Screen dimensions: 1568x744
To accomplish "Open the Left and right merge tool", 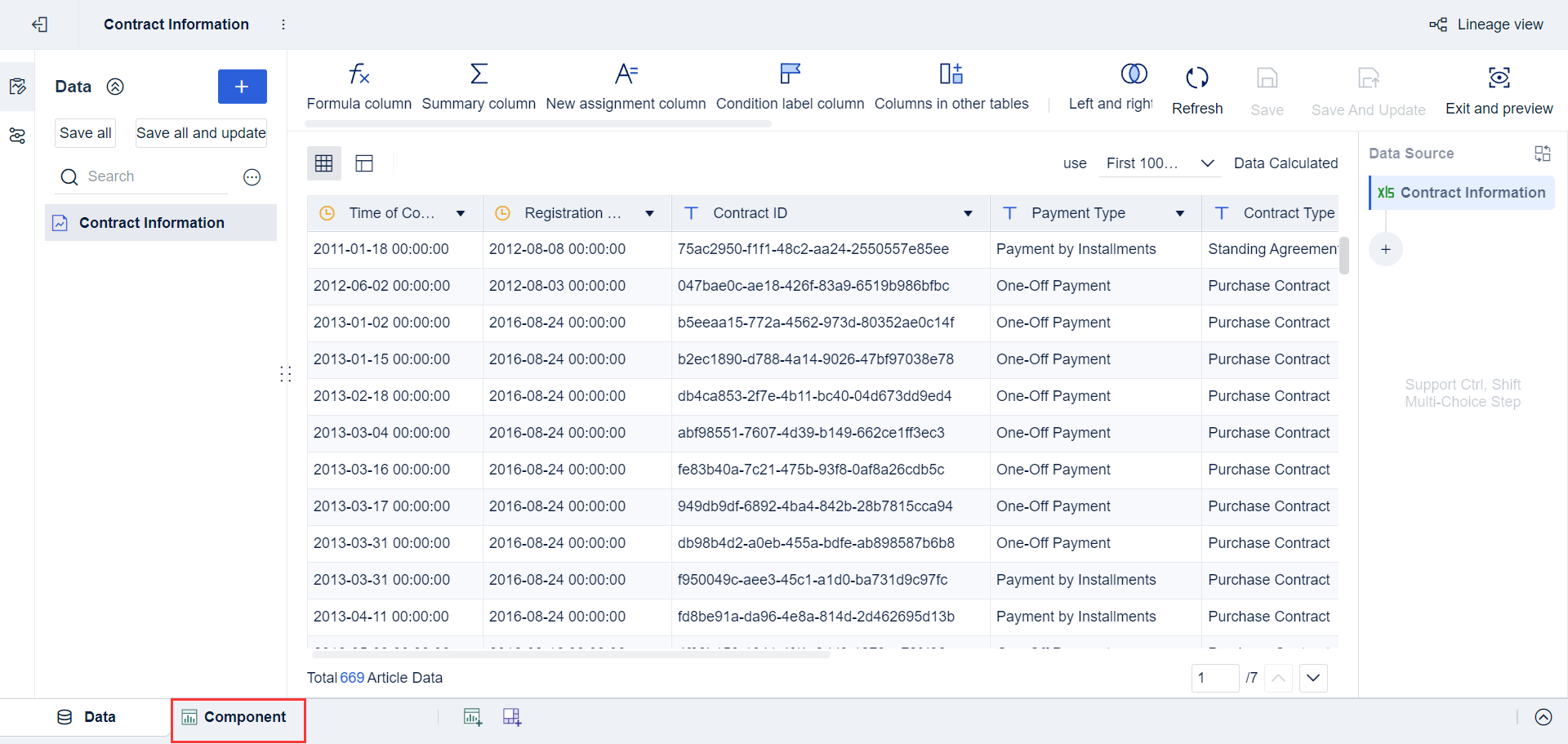I will pos(1134,86).
